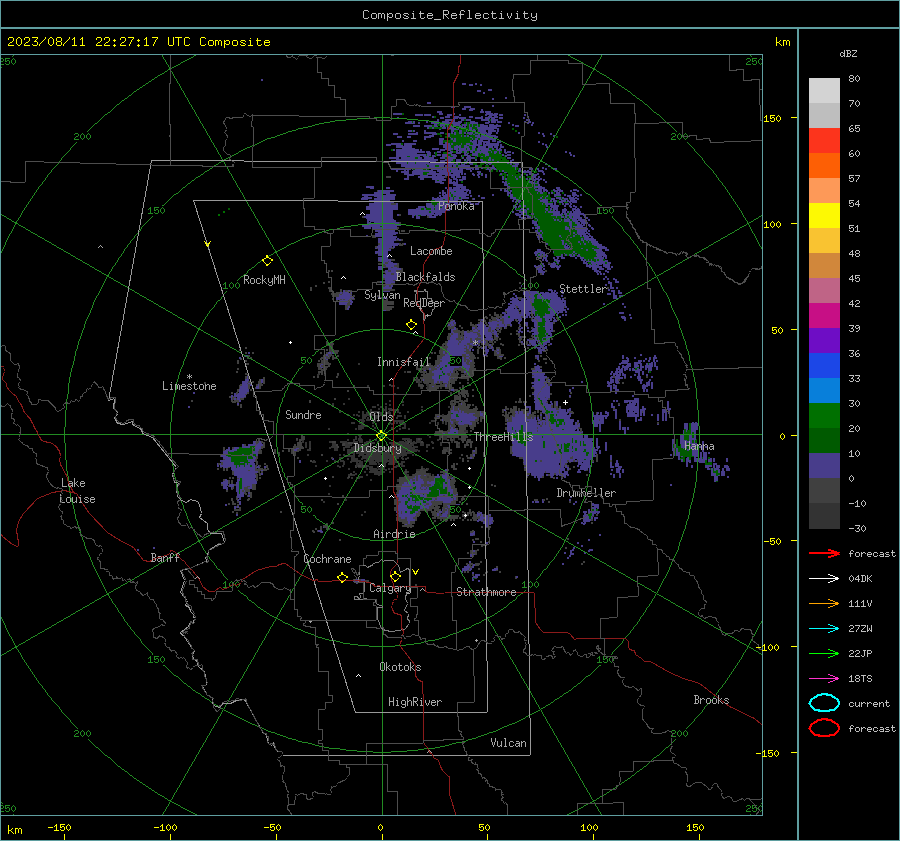This screenshot has height=841, width=900.
Task: Click the magenta 18TS arrow legend icon
Action: [824, 679]
